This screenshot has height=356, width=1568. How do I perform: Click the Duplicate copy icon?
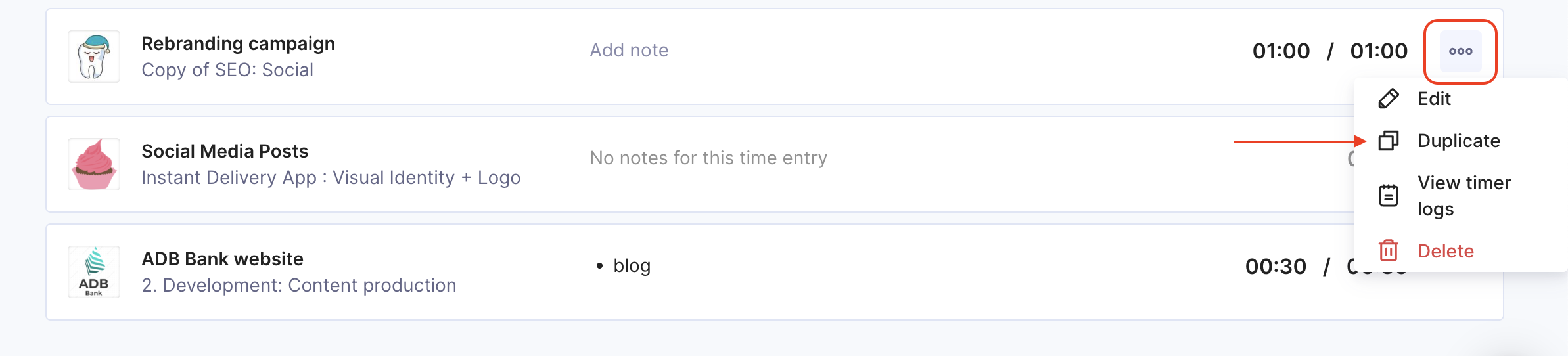(x=1389, y=141)
